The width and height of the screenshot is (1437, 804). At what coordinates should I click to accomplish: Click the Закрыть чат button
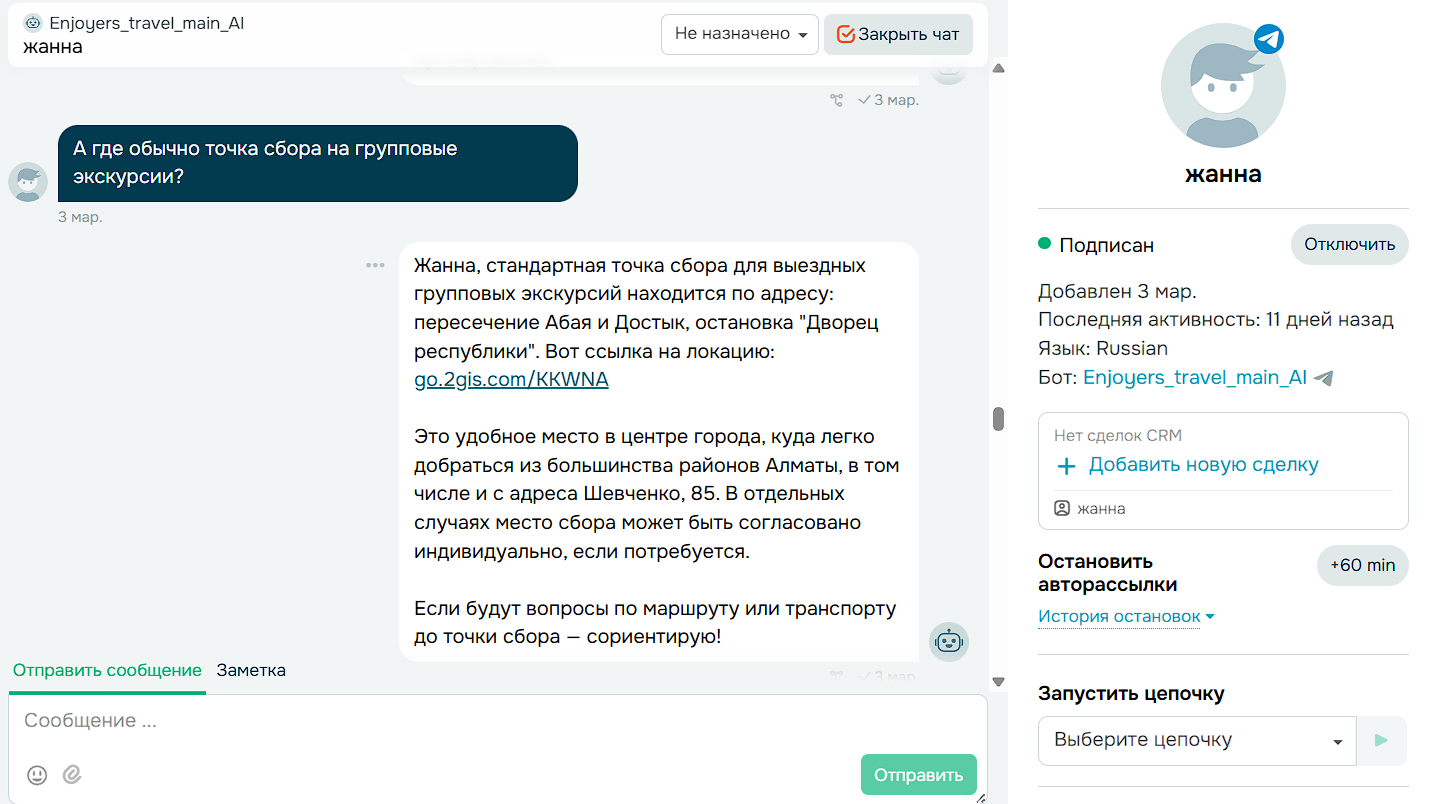898,34
